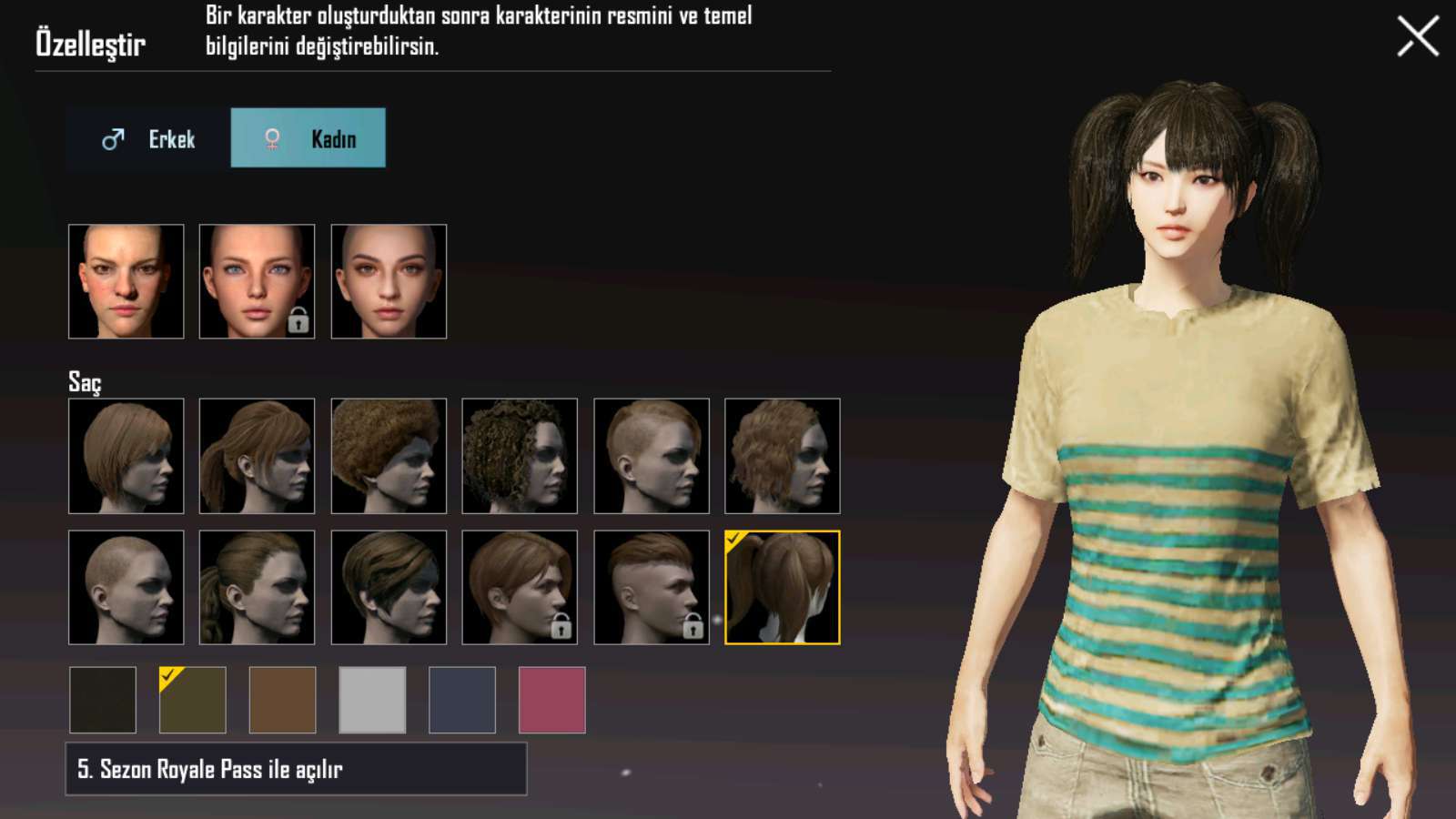This screenshot has width=1456, height=819.
Task: Select the short bob hairstyle
Action: click(x=126, y=456)
